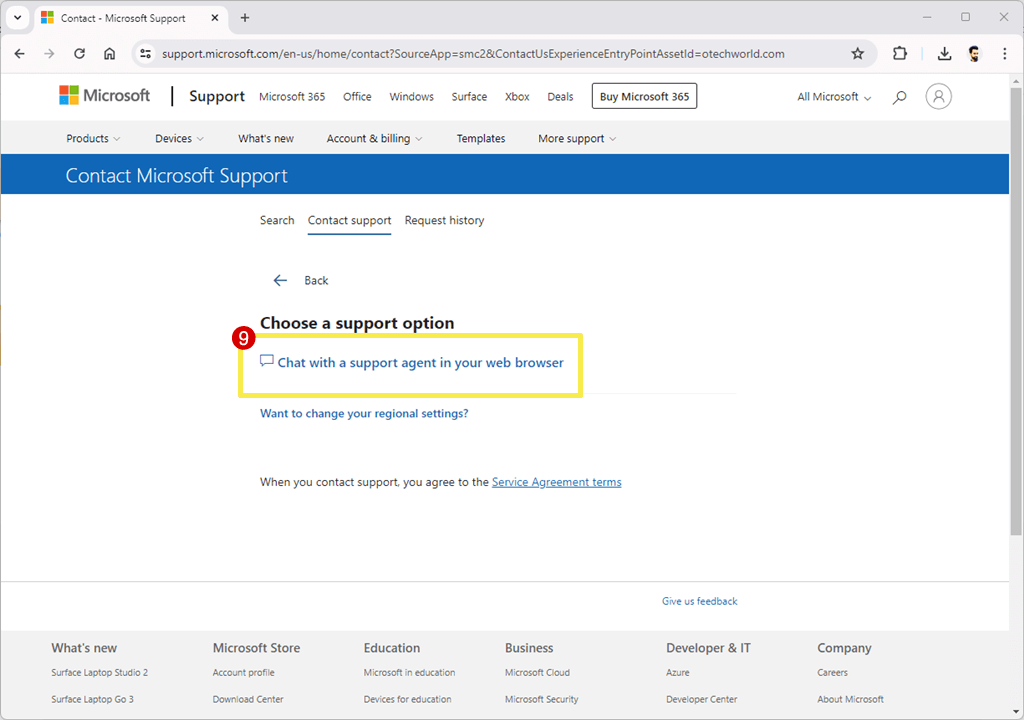1024x720 pixels.
Task: Bookmark the page with the star icon
Action: tap(857, 53)
